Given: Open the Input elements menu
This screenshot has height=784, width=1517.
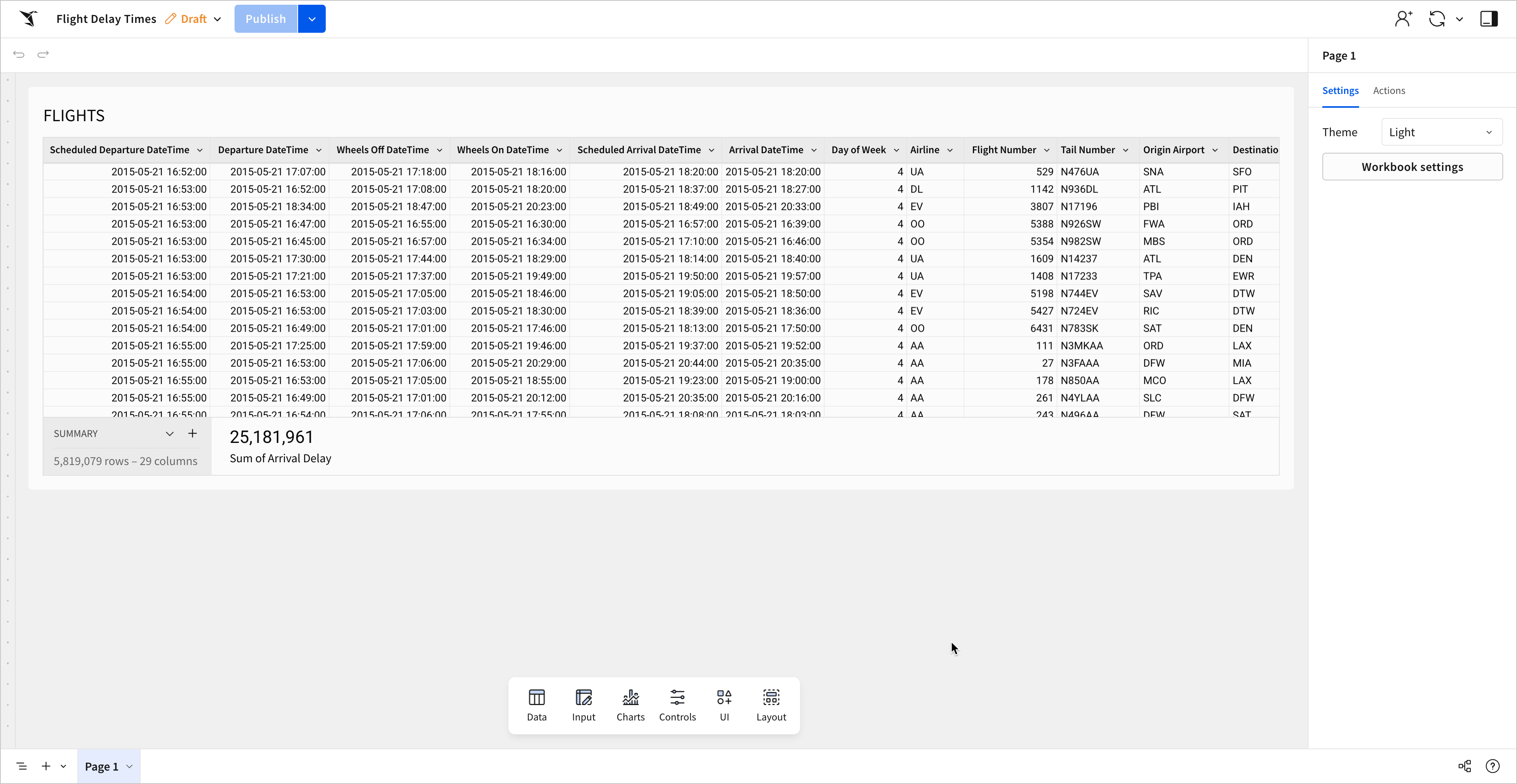Looking at the screenshot, I should tap(583, 705).
